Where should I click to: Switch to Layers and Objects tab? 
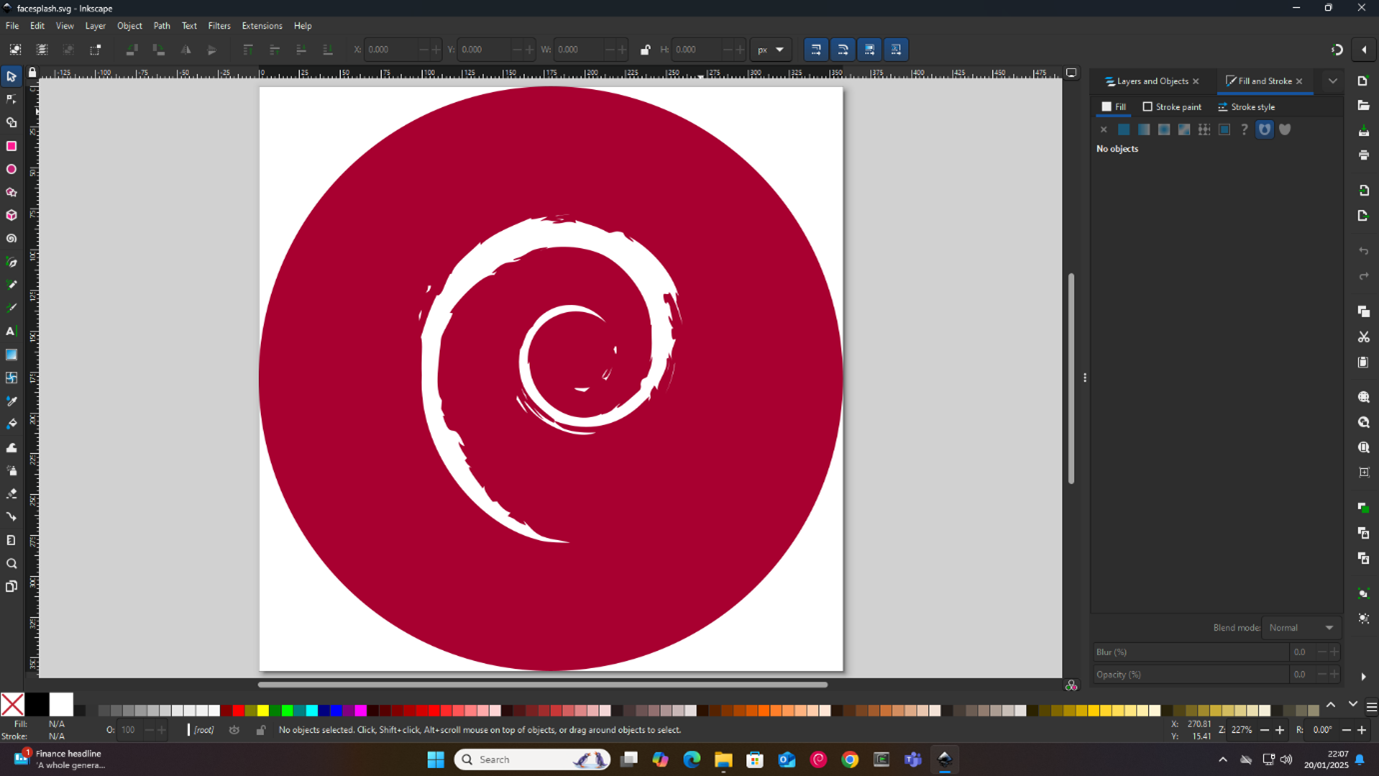pos(1151,81)
